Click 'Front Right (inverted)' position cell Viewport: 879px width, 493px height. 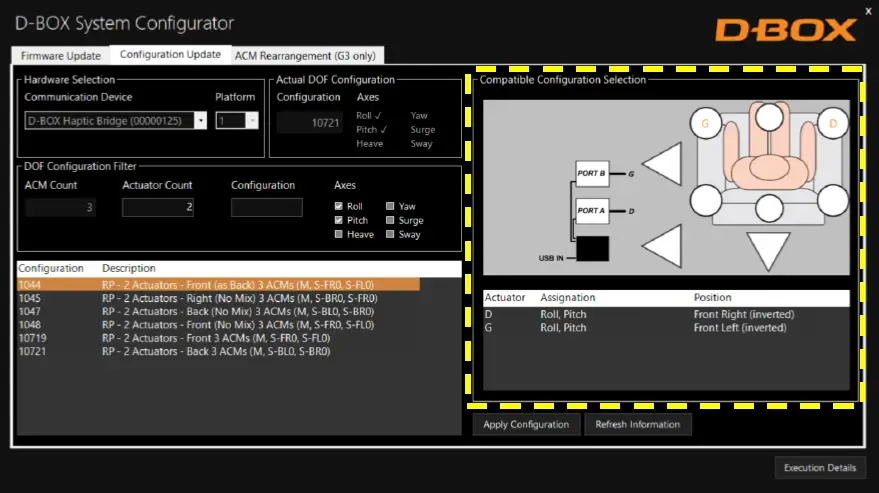pyautogui.click(x=744, y=314)
